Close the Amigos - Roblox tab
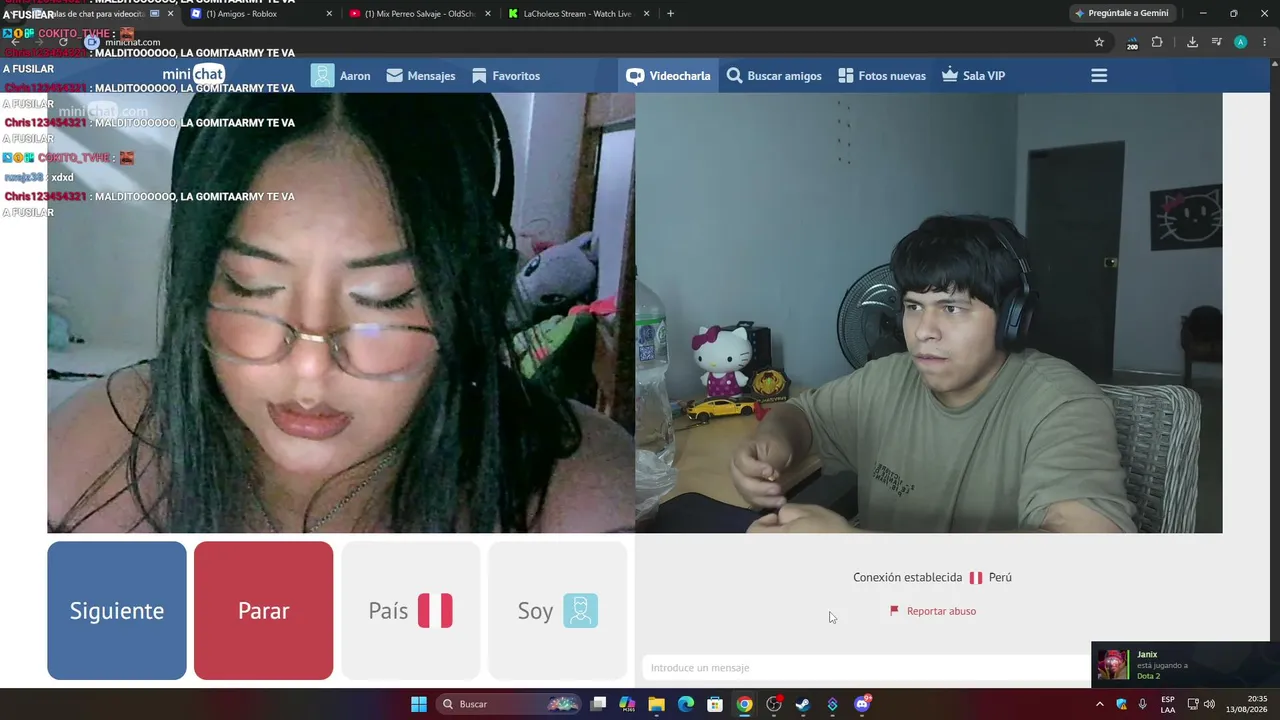The height and width of the screenshot is (720, 1280). pos(329,14)
